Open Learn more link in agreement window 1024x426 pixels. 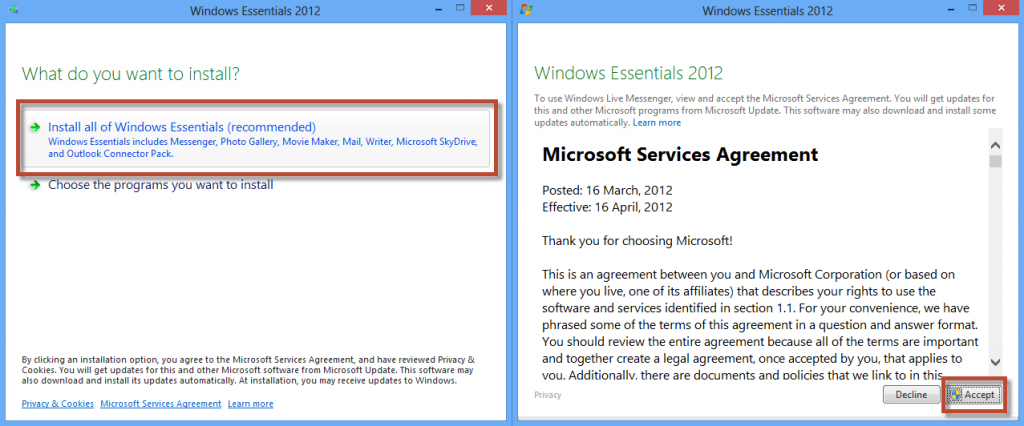pos(656,122)
